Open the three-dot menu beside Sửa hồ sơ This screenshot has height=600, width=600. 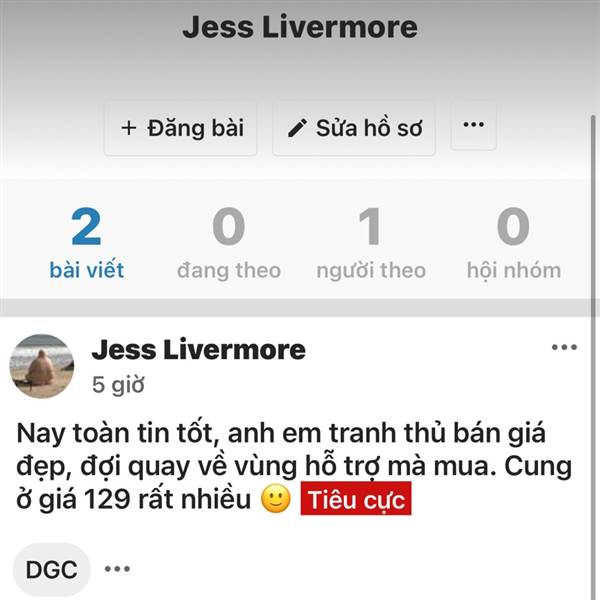click(474, 125)
